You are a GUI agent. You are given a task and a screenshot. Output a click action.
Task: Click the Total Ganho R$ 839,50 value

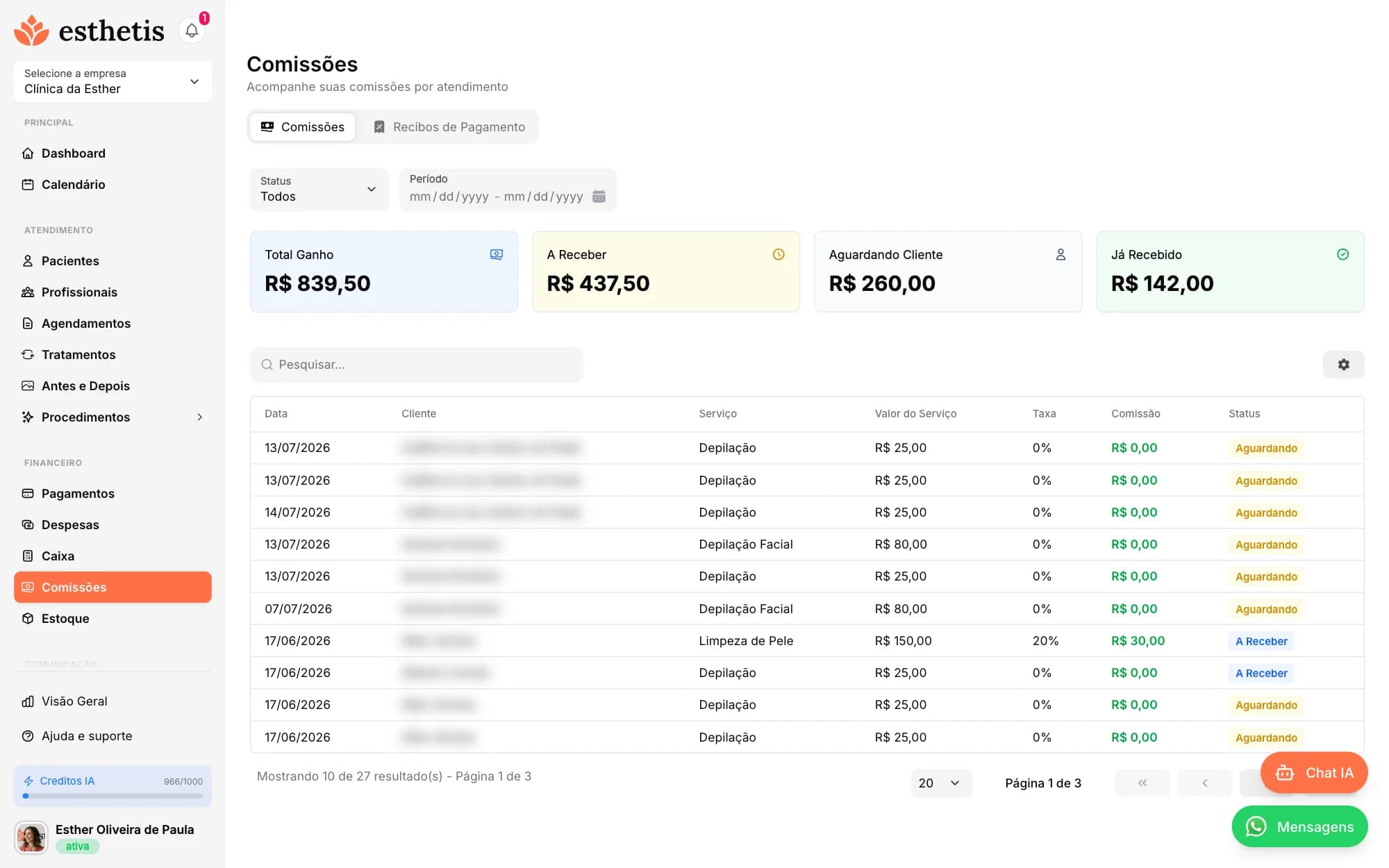click(317, 283)
